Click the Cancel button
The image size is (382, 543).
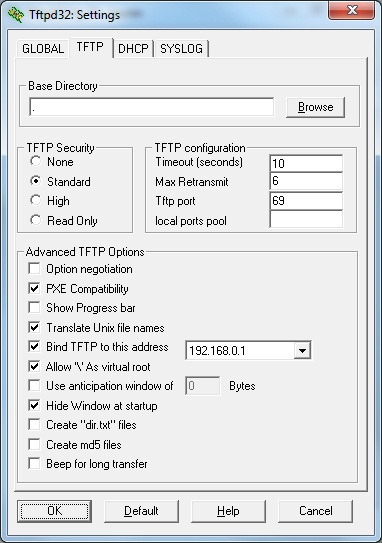coord(316,511)
